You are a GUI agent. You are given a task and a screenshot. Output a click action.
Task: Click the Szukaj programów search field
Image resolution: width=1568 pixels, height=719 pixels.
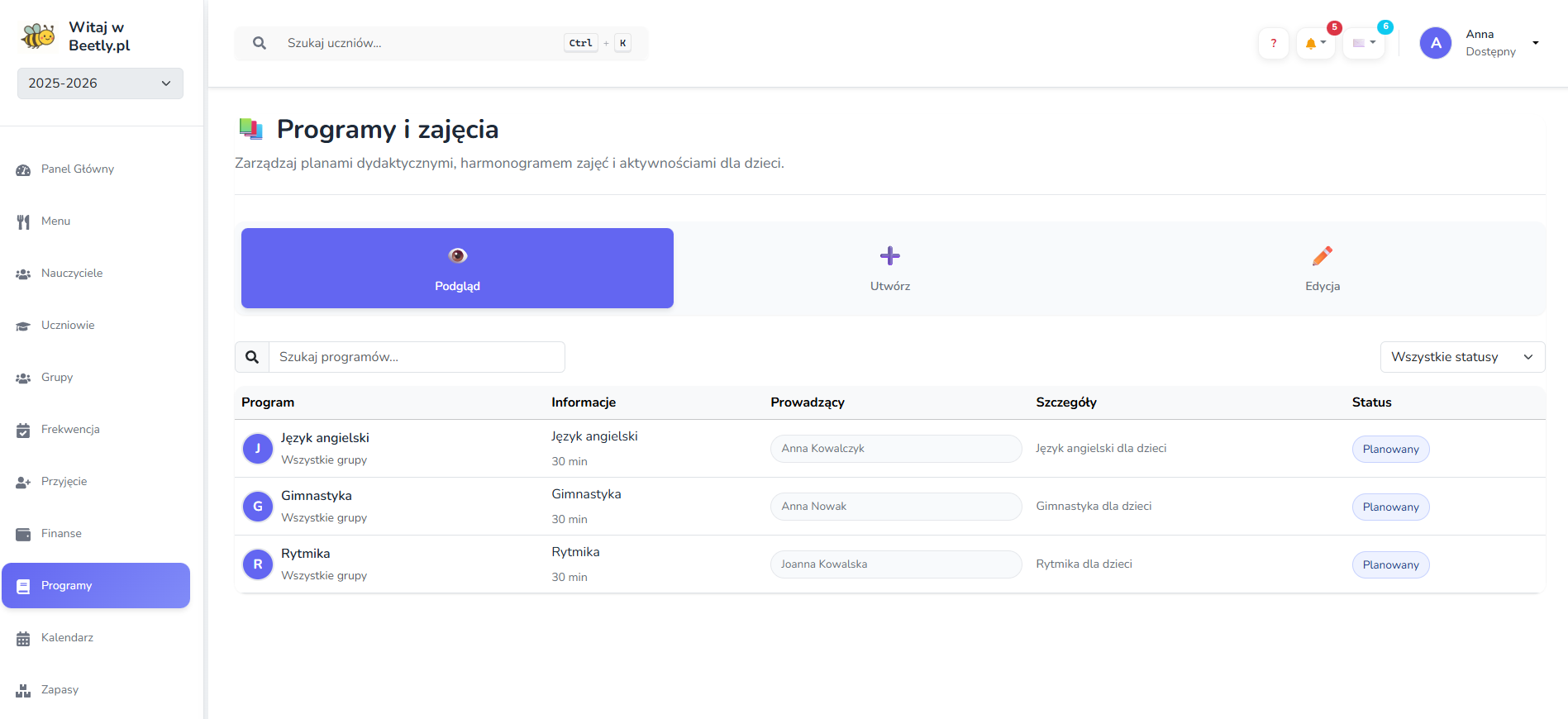[417, 357]
